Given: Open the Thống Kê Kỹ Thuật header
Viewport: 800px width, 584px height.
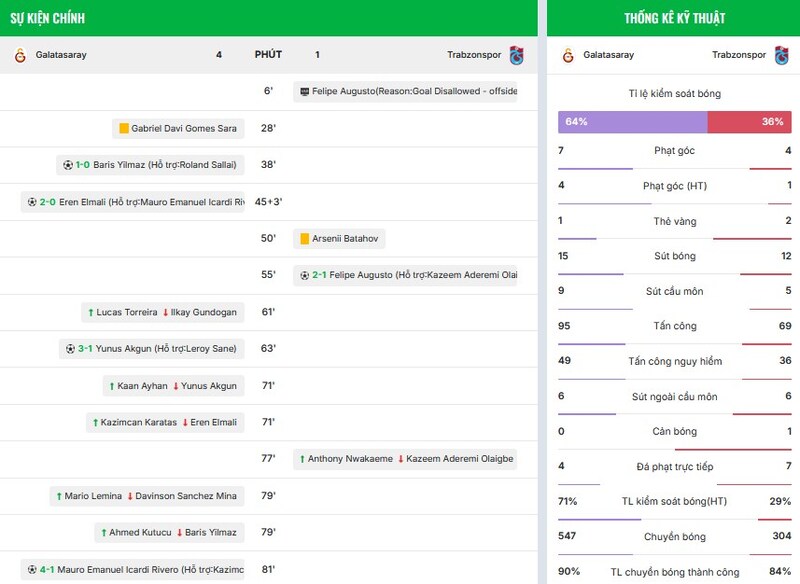Looking at the screenshot, I should (x=674, y=18).
